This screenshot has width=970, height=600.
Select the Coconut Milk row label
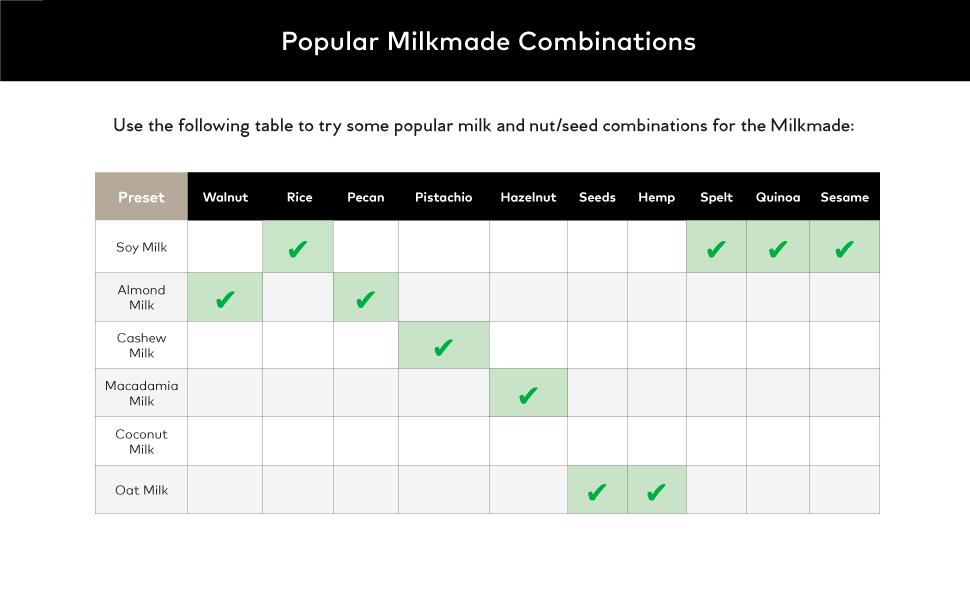click(141, 441)
